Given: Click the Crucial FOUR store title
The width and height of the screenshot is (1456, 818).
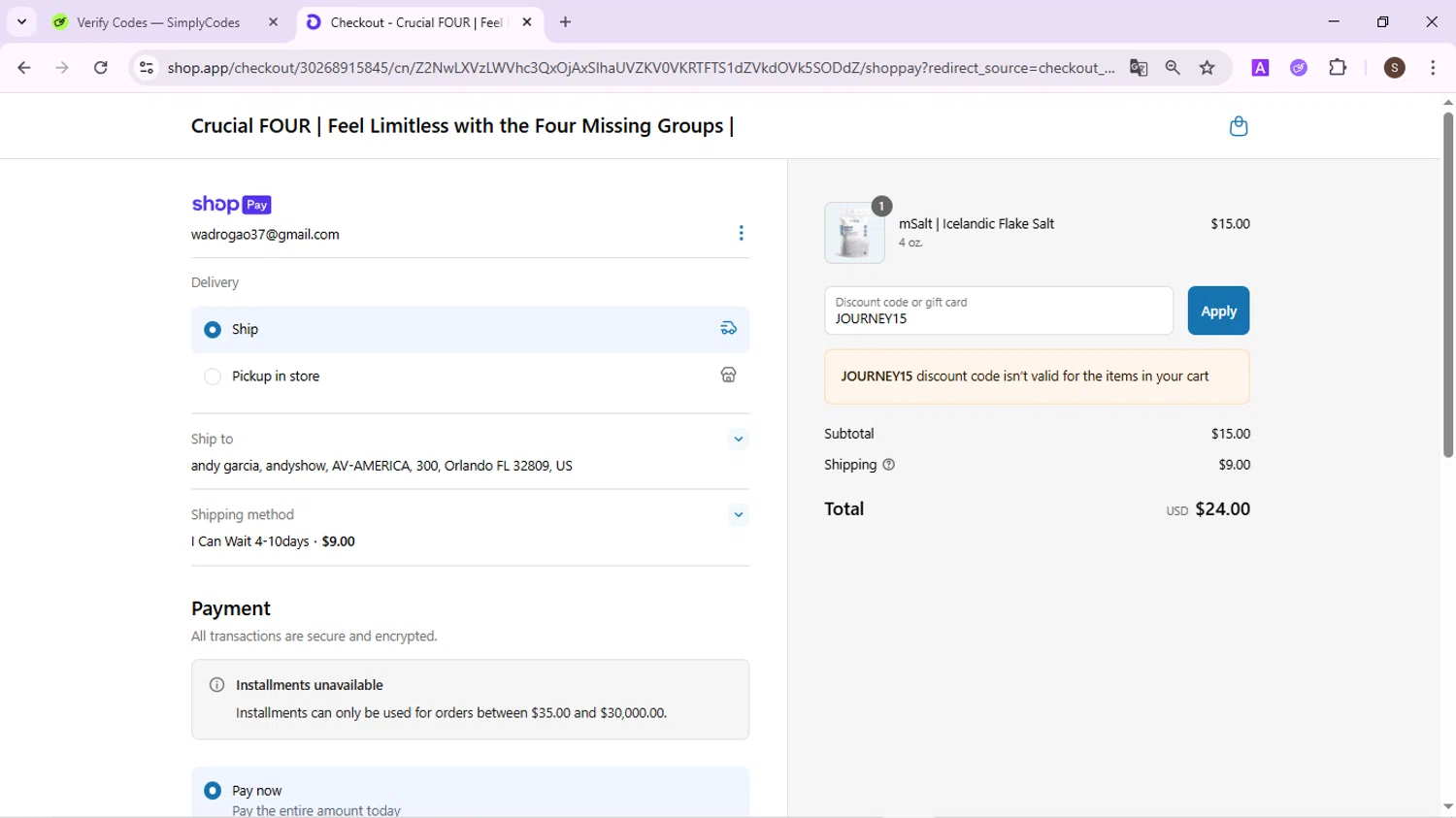Looking at the screenshot, I should pyautogui.click(x=462, y=126).
